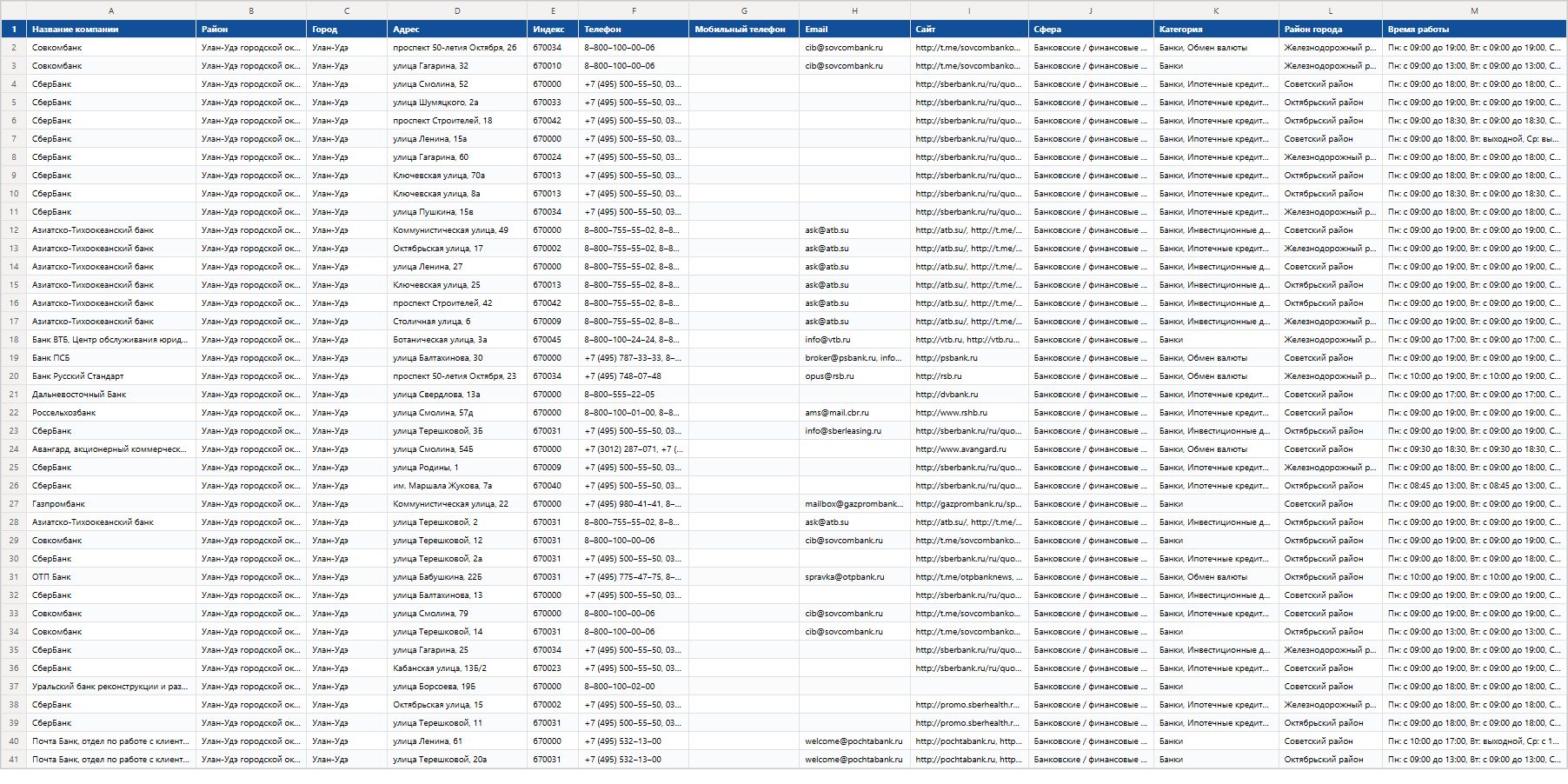
Task: Select the email cell 'opus@rsb.ru'
Action: coord(854,376)
